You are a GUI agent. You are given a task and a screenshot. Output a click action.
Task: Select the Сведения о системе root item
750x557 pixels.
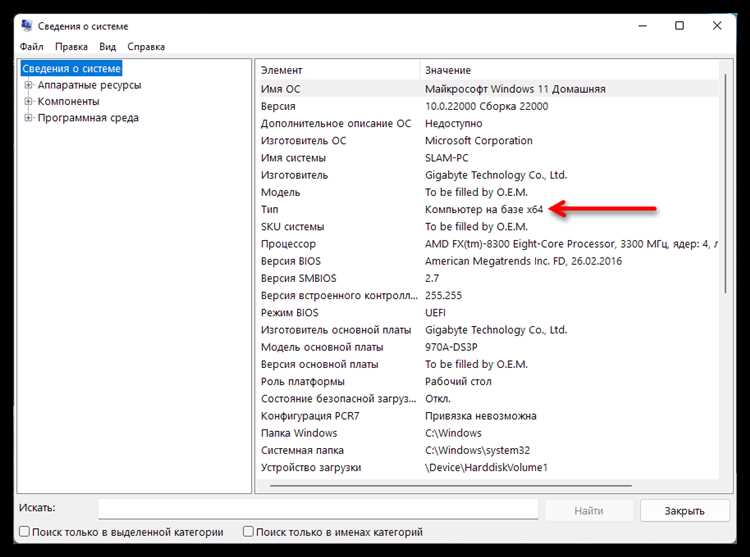(x=71, y=69)
